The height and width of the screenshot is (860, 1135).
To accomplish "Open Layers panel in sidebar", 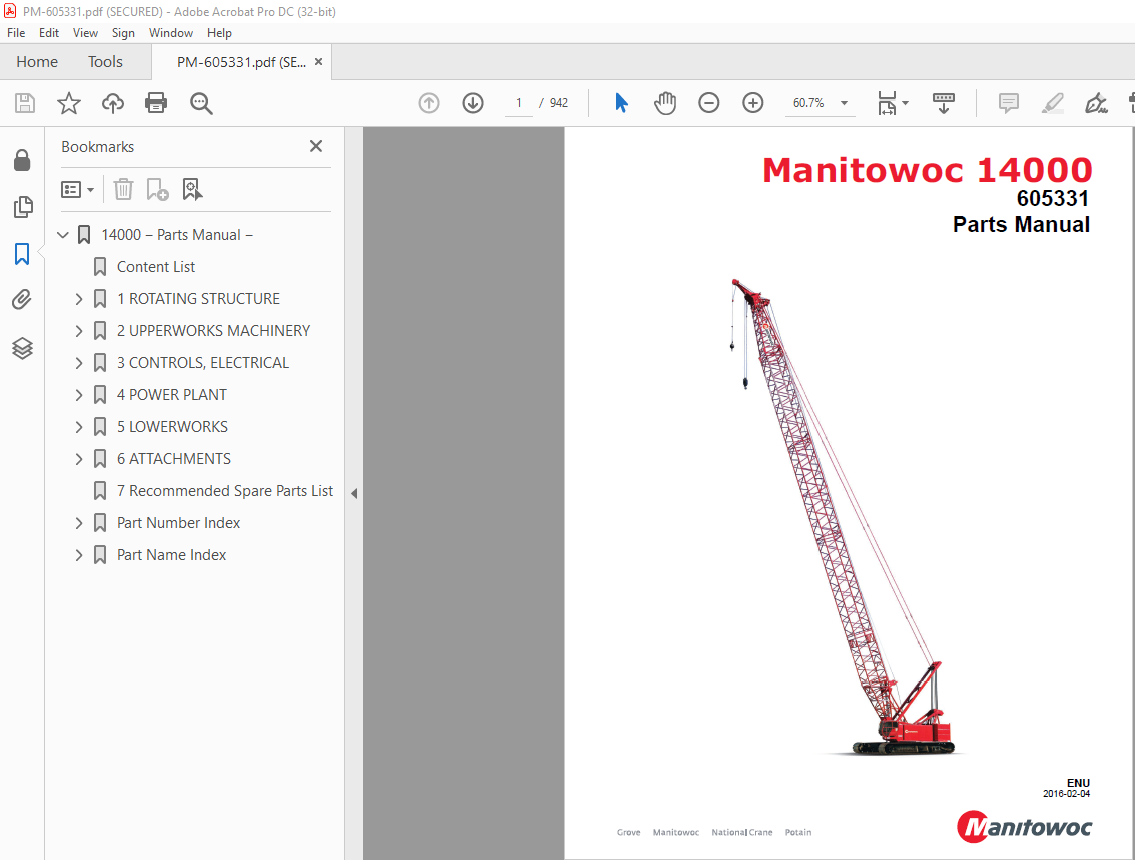I will pos(22,348).
